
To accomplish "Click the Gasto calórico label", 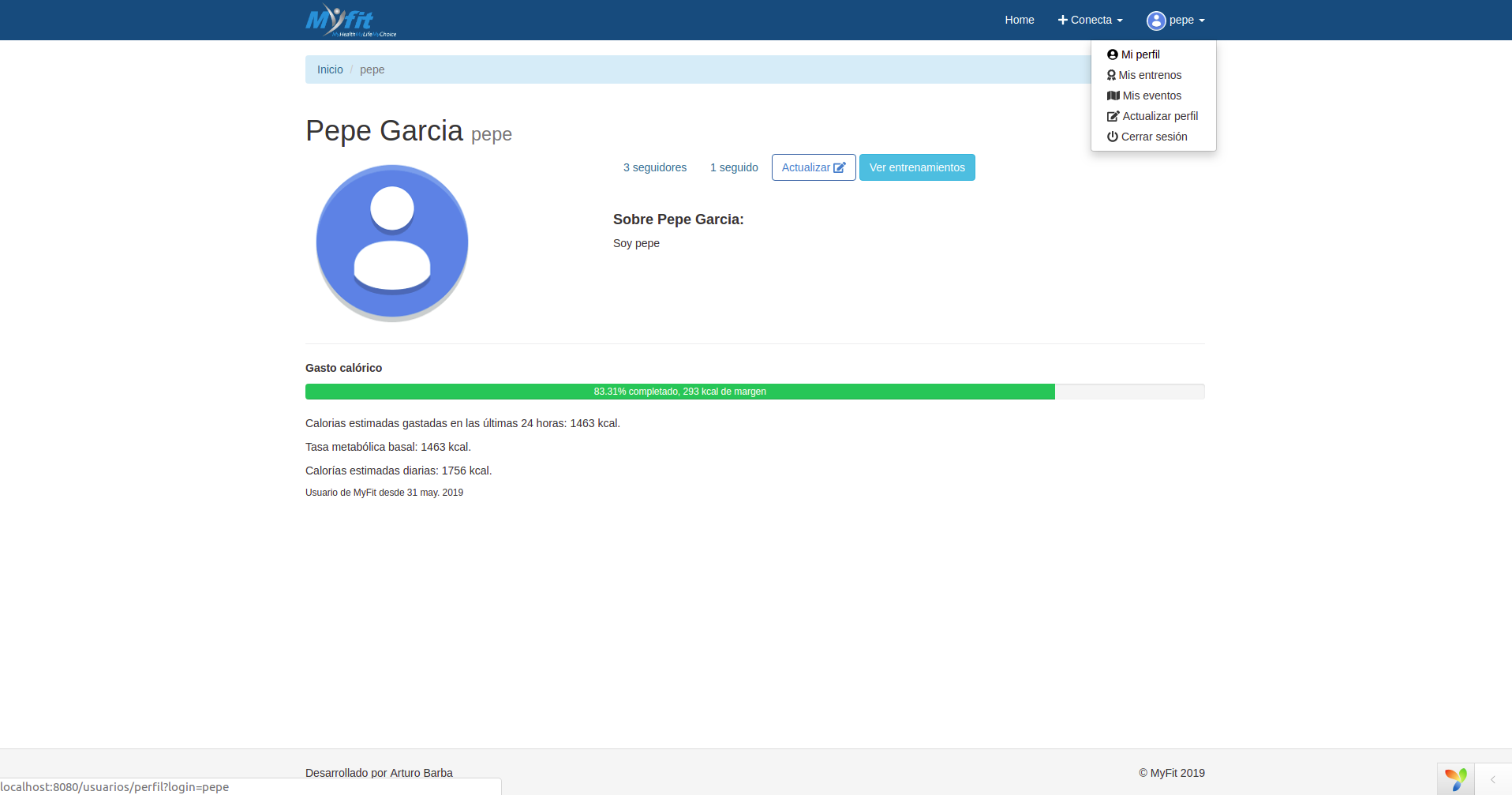I will pyautogui.click(x=343, y=368).
